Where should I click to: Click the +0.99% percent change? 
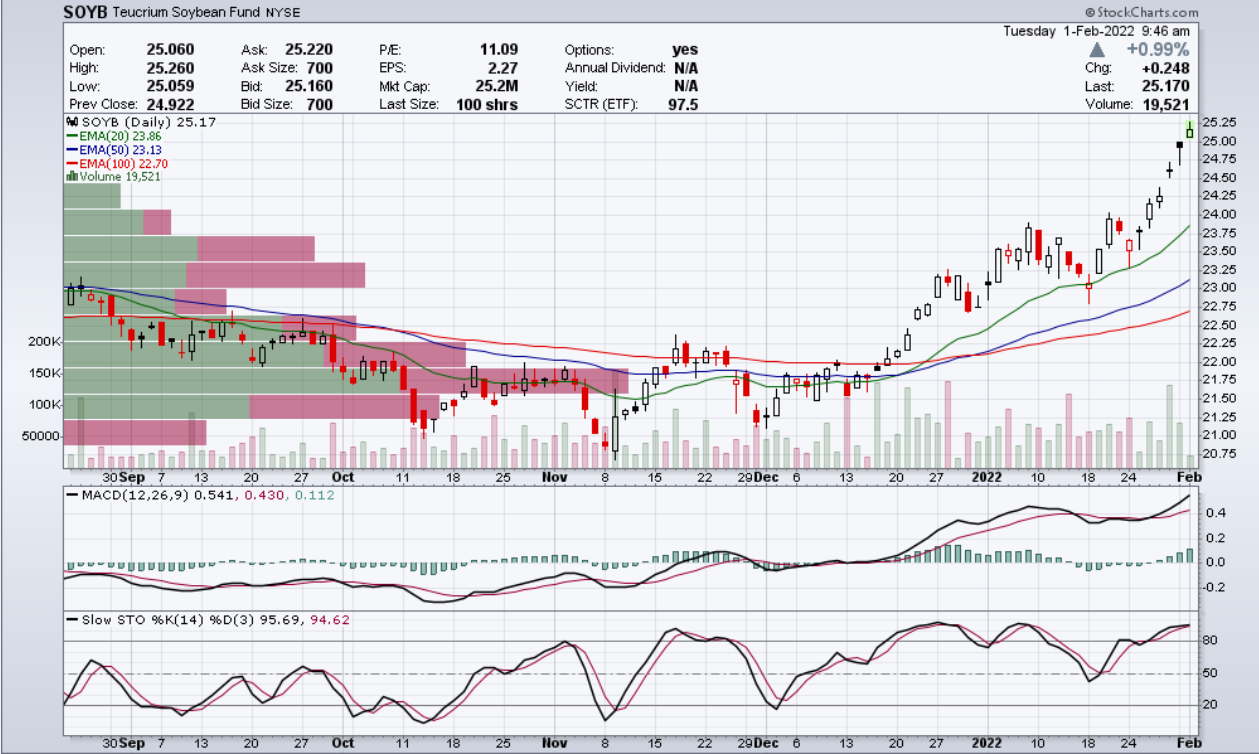(x=1158, y=50)
